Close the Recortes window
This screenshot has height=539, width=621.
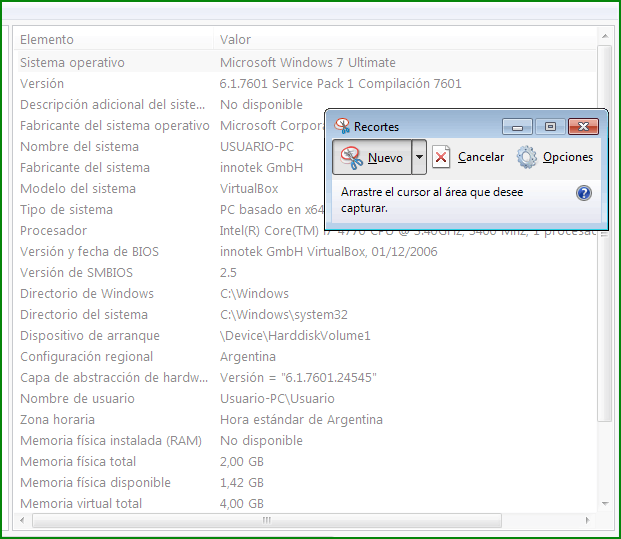coord(583,127)
